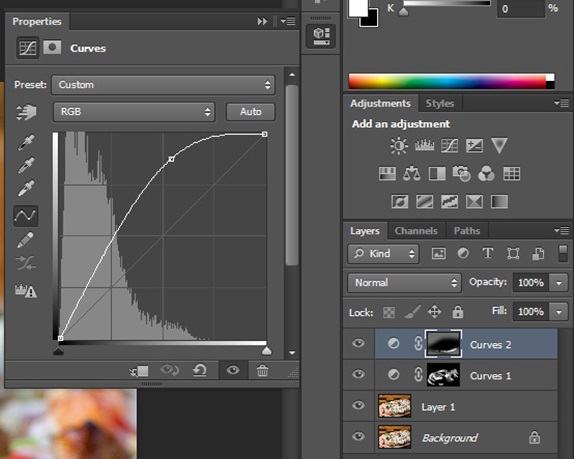Click the Gradient Map adjustment icon
Viewport: 574px width, 459px height.
point(499,201)
